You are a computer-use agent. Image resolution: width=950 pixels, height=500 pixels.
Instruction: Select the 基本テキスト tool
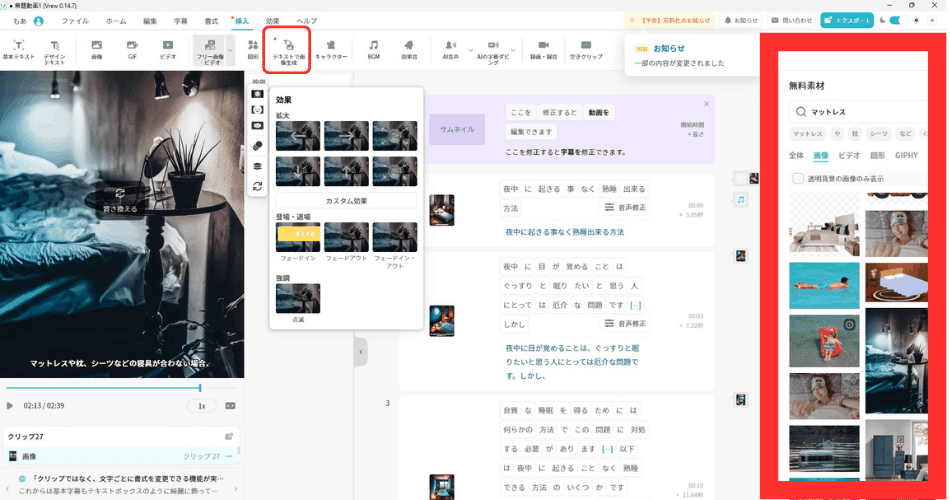[x=19, y=50]
